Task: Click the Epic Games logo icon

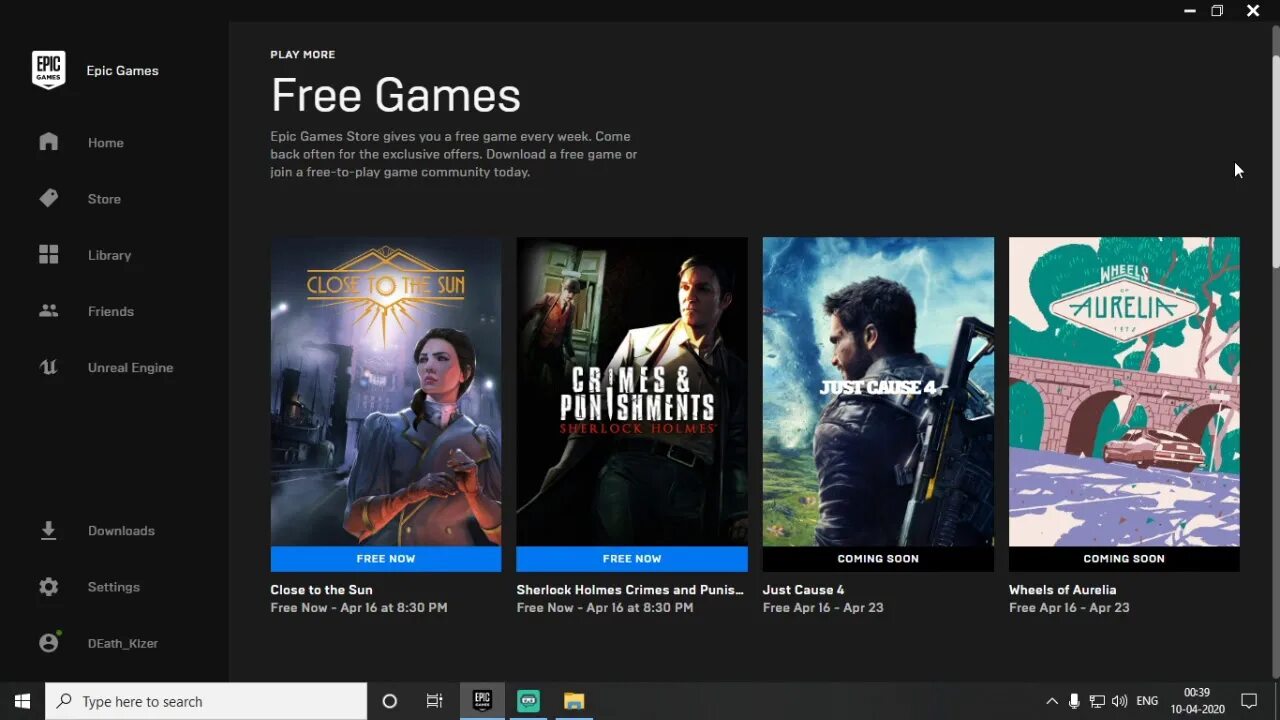Action: click(48, 70)
